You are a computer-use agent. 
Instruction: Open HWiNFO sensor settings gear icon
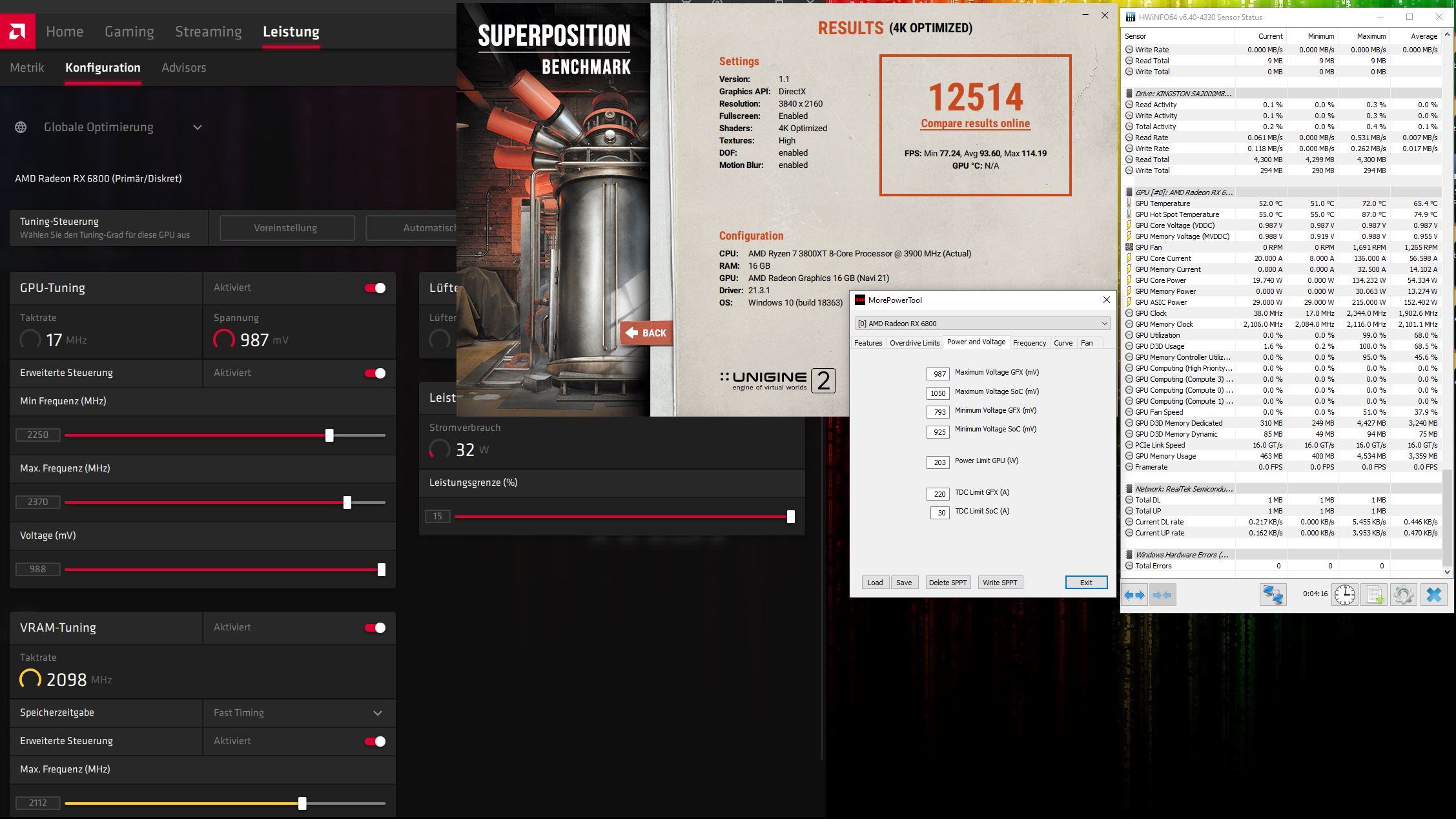coord(1403,595)
